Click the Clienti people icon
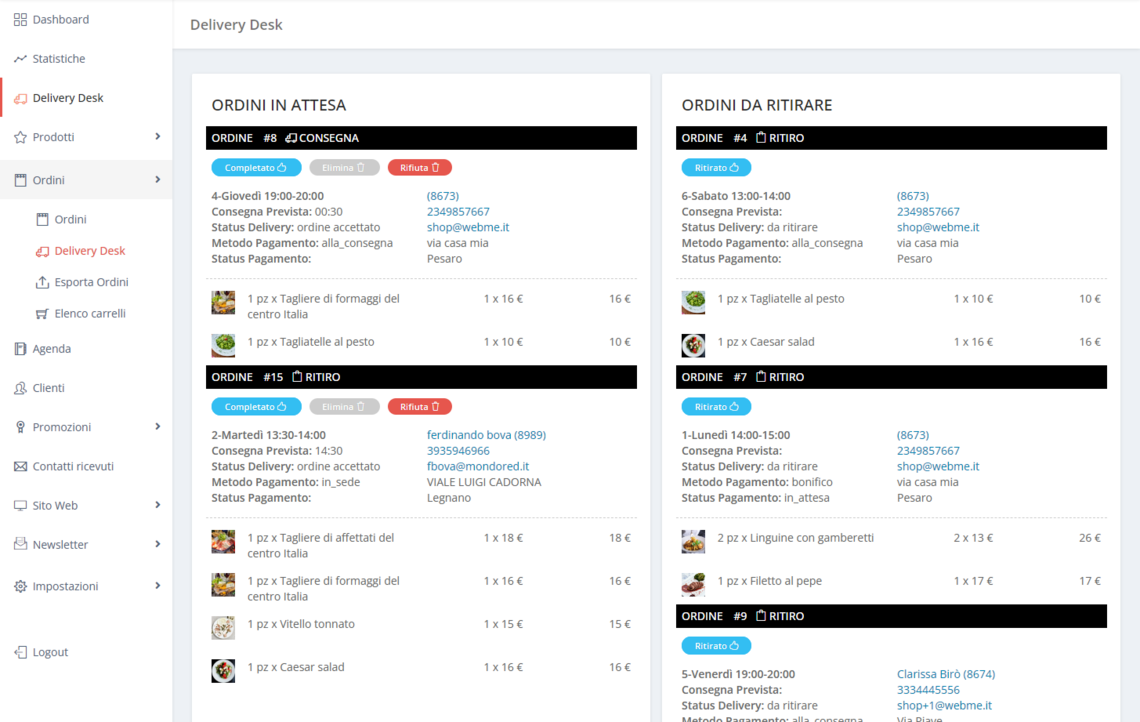The width and height of the screenshot is (1140, 722). (20, 388)
